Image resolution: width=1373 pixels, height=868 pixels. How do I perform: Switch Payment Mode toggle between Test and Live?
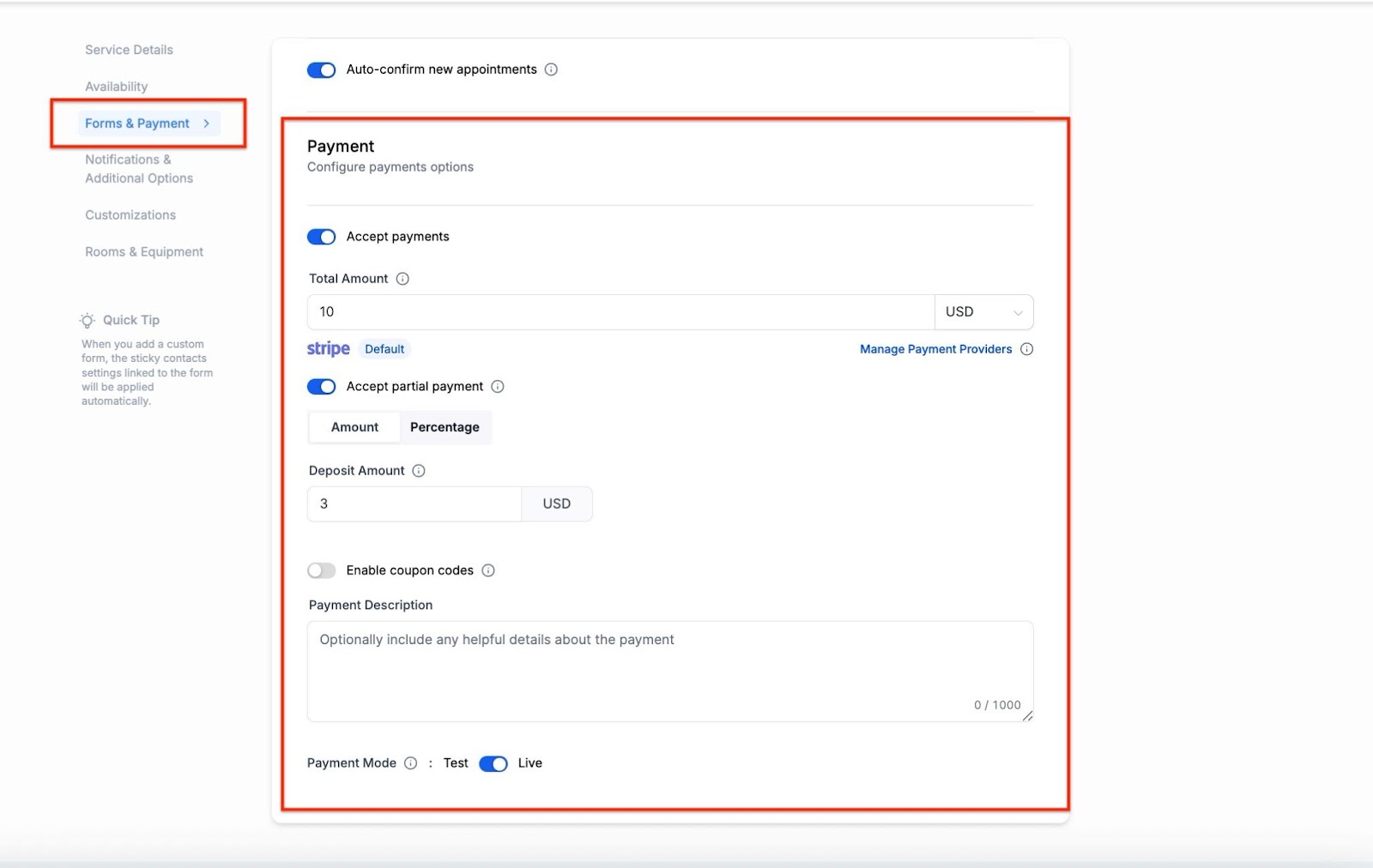point(493,763)
